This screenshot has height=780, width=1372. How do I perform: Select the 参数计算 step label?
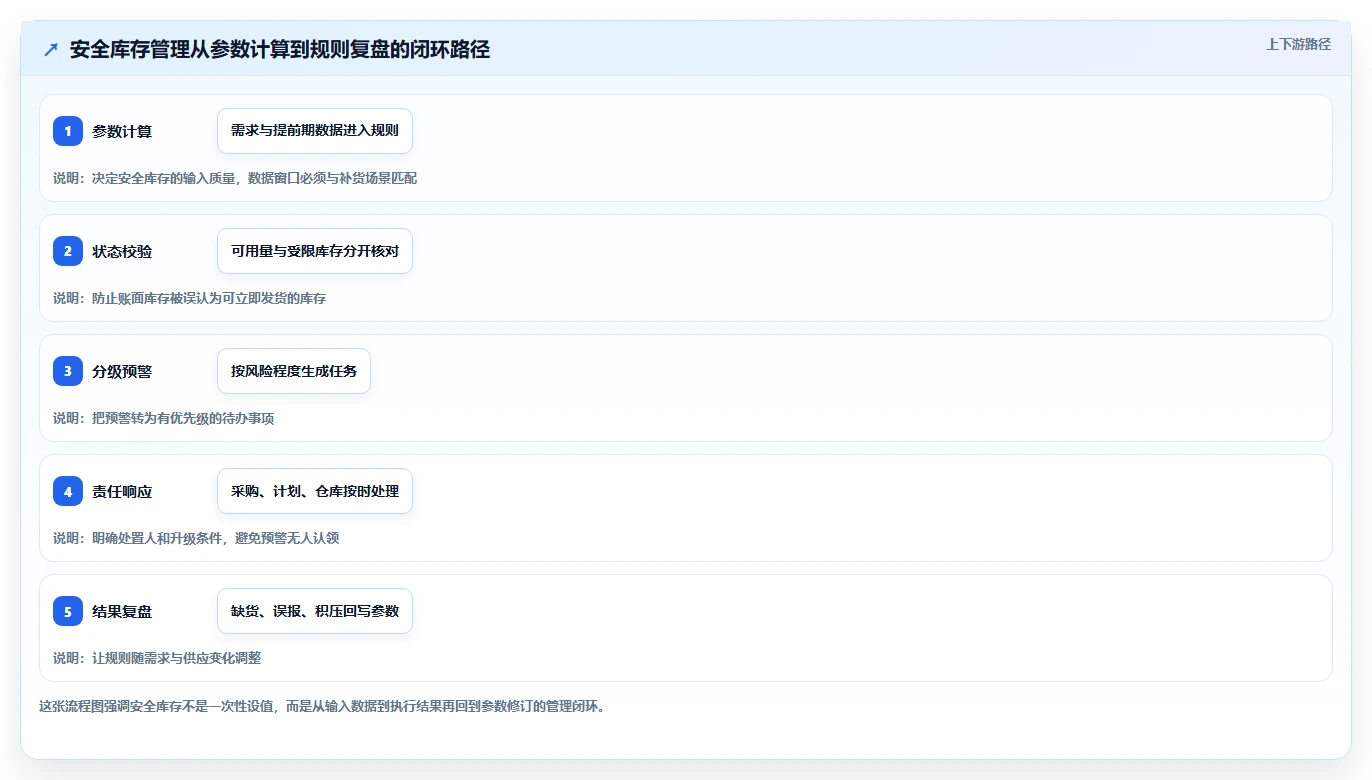click(122, 131)
